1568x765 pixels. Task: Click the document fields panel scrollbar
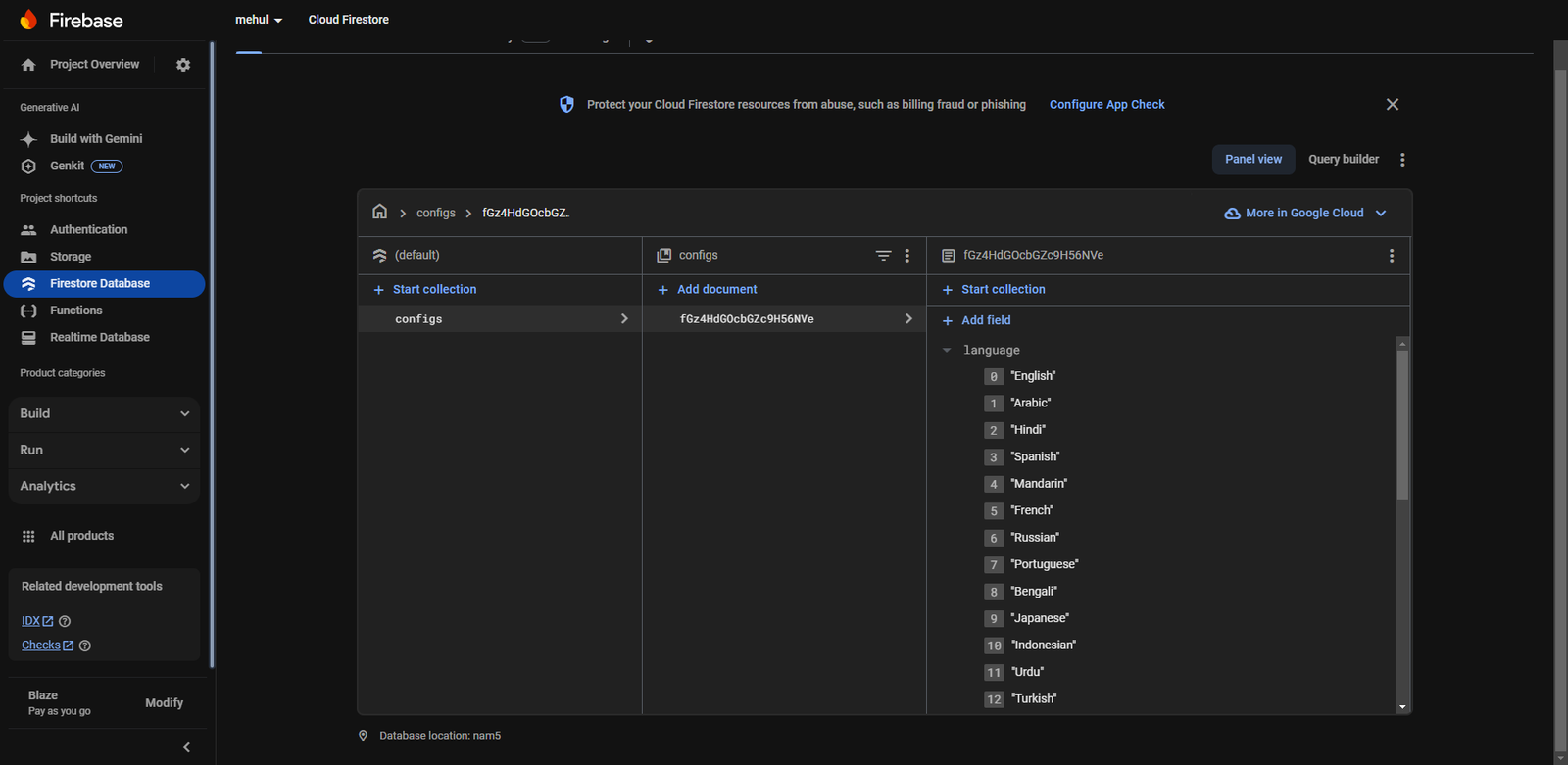[x=1402, y=426]
